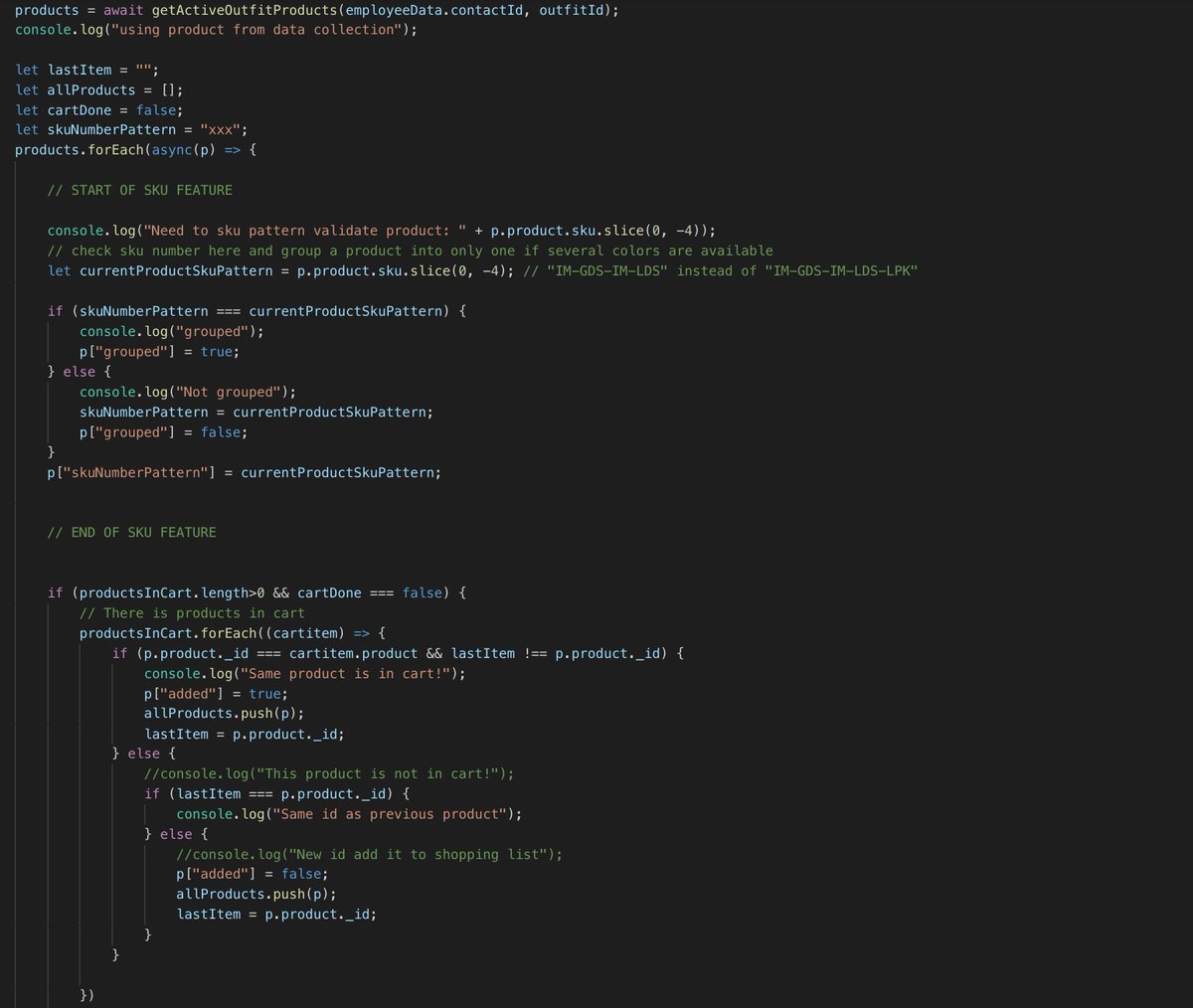The image size is (1193, 1008).
Task: Click p["grouped"] = true assignment
Action: click(x=160, y=351)
